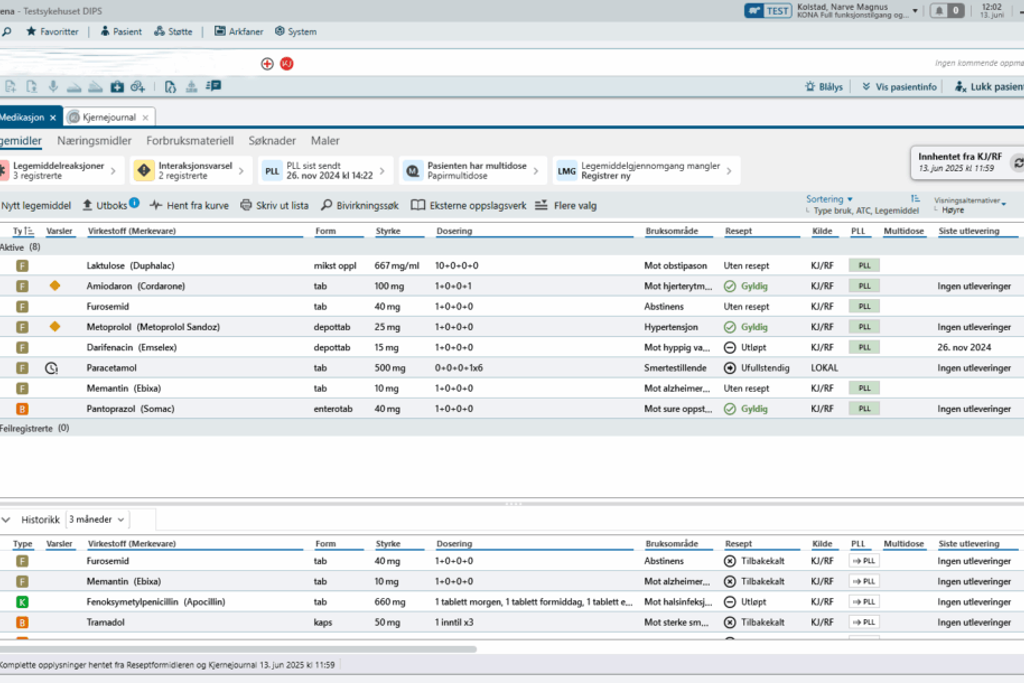Click the first-aid kit toolbar icon
Screen dimensions: 1024x683
116,87
